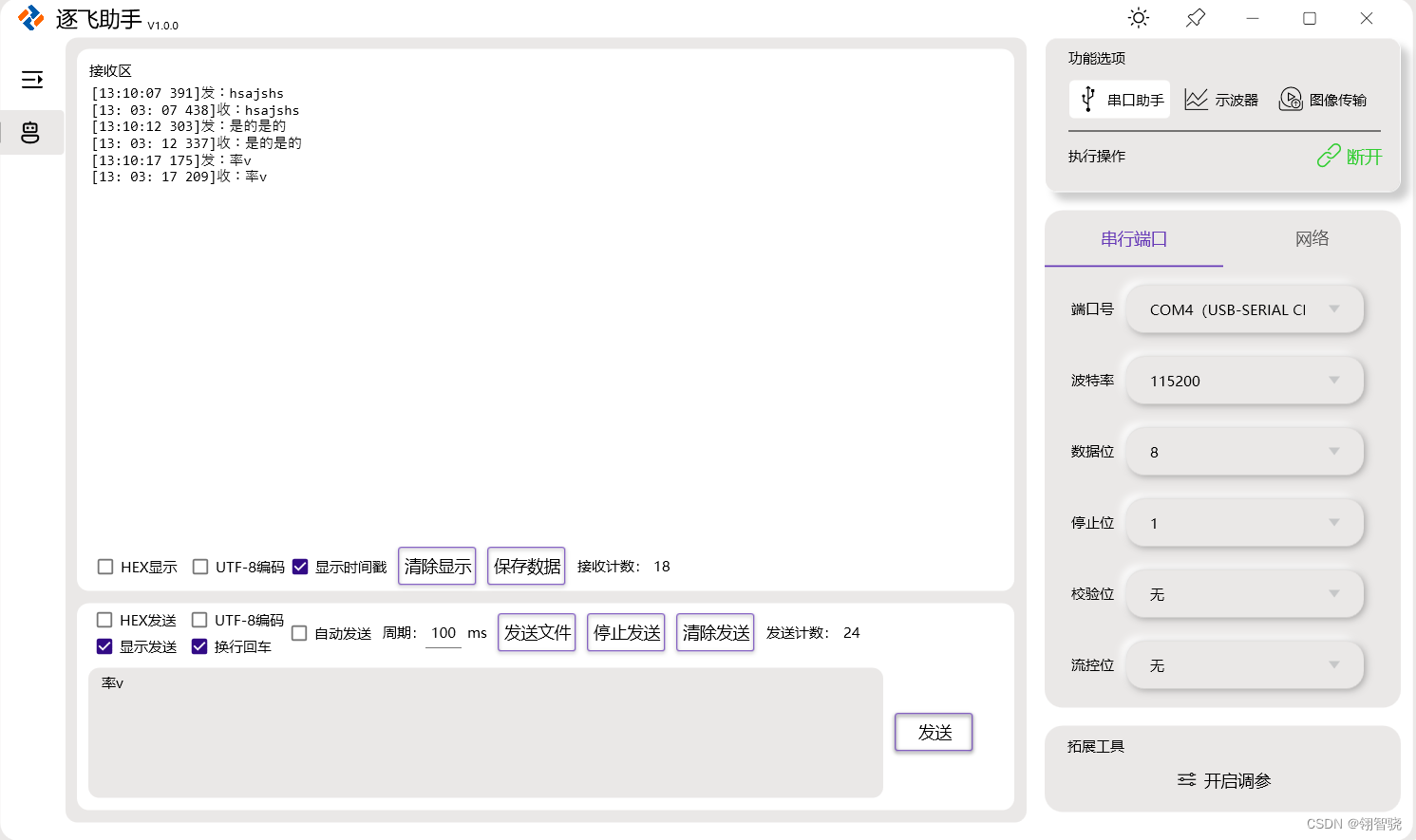1416x840 pixels.
Task: Click 断开 to disconnect the serial port
Action: pos(1350,156)
